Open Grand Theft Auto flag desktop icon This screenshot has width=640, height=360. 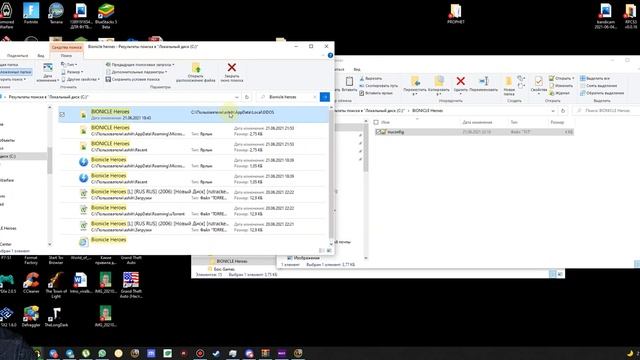(131, 284)
